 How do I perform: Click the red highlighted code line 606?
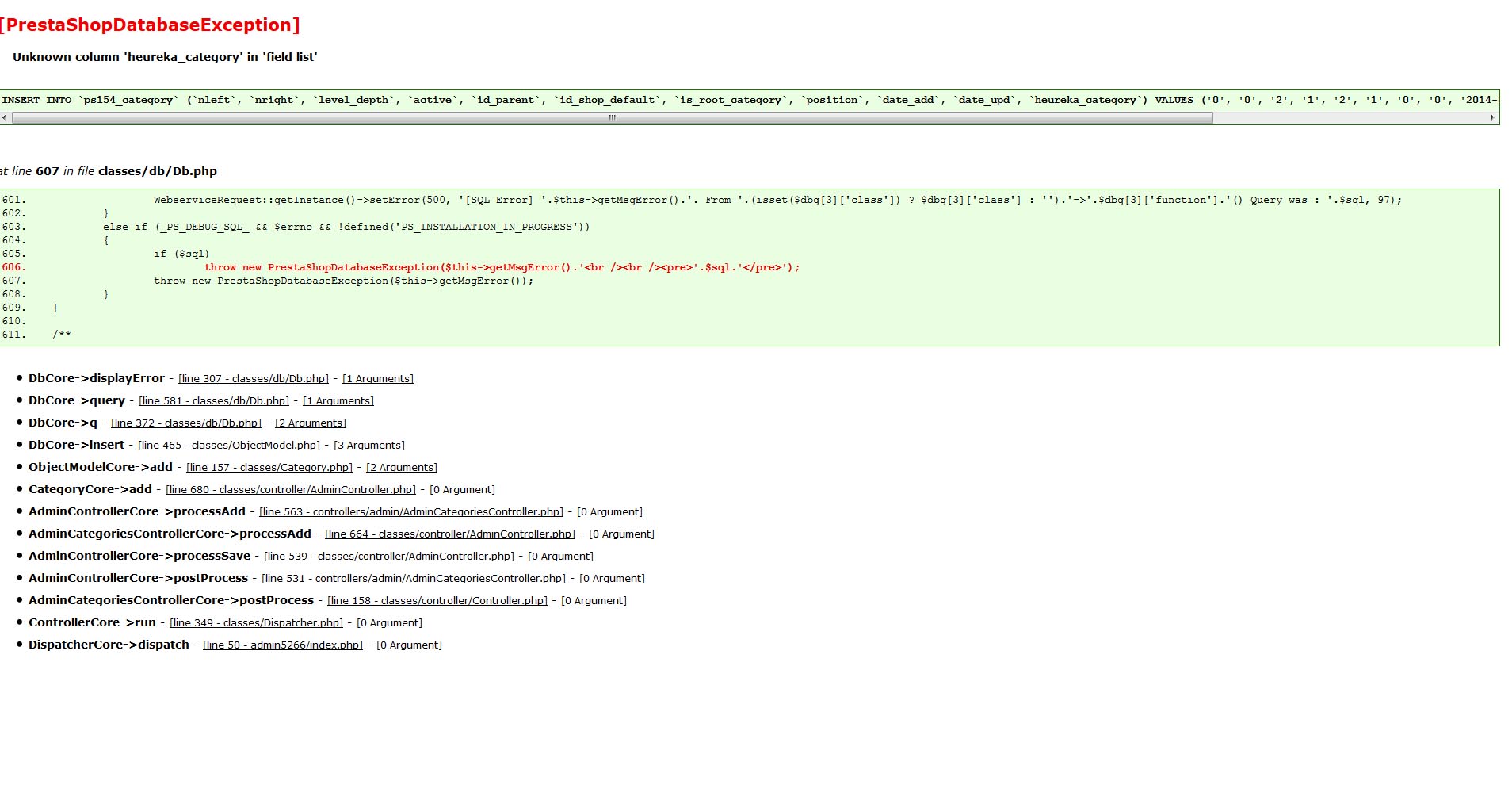click(x=502, y=268)
